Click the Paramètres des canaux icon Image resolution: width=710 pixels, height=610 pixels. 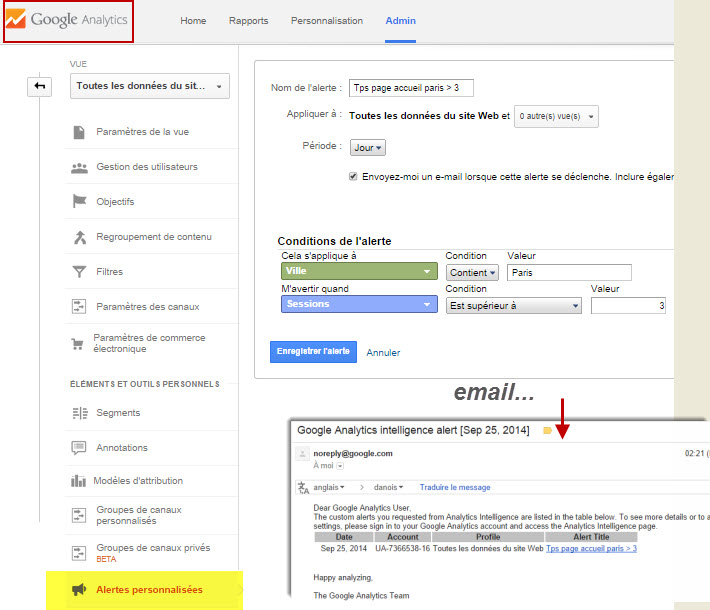click(79, 307)
